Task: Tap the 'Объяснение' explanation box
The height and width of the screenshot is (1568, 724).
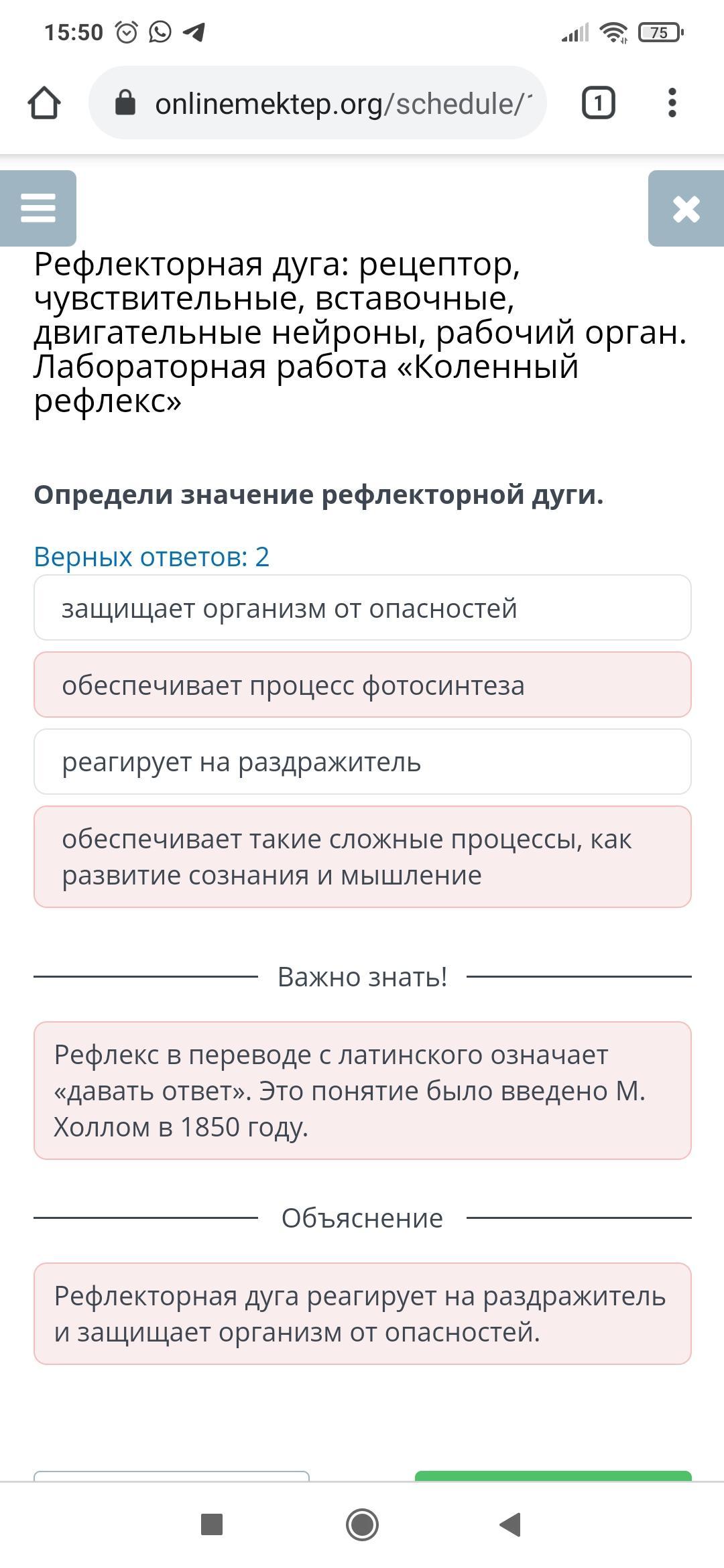Action: pyautogui.click(x=363, y=1314)
